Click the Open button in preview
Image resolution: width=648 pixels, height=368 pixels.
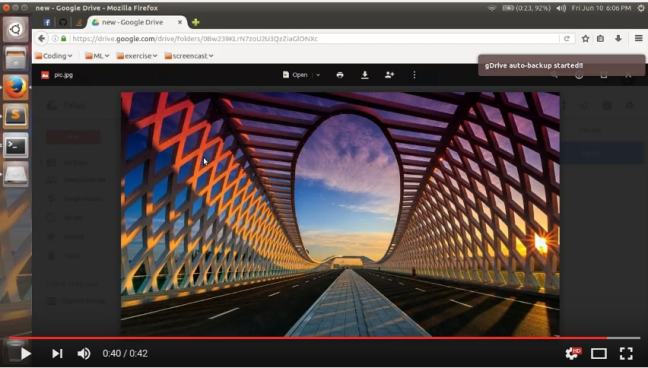(295, 75)
